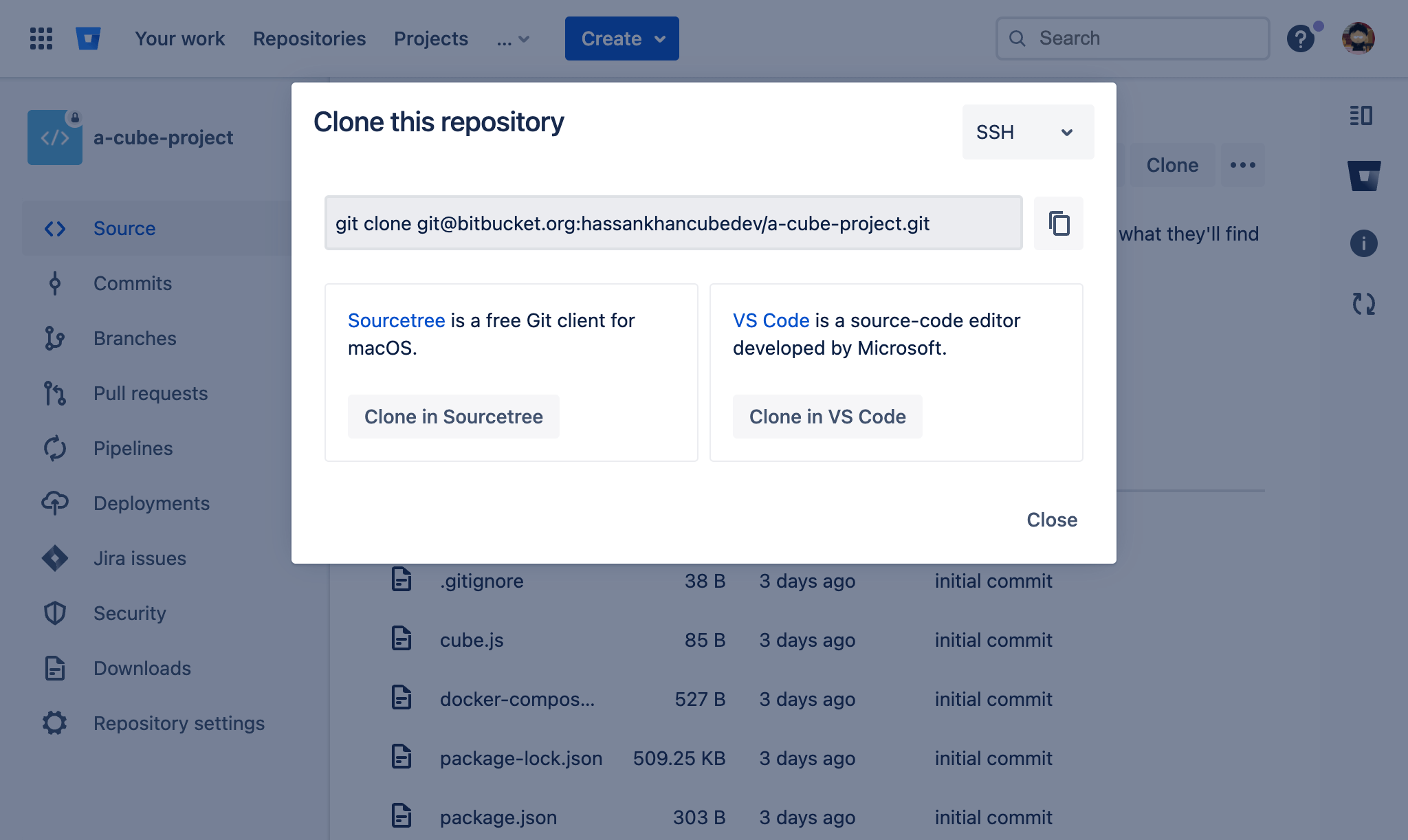Click the file icon next to cube.js

pos(401,639)
